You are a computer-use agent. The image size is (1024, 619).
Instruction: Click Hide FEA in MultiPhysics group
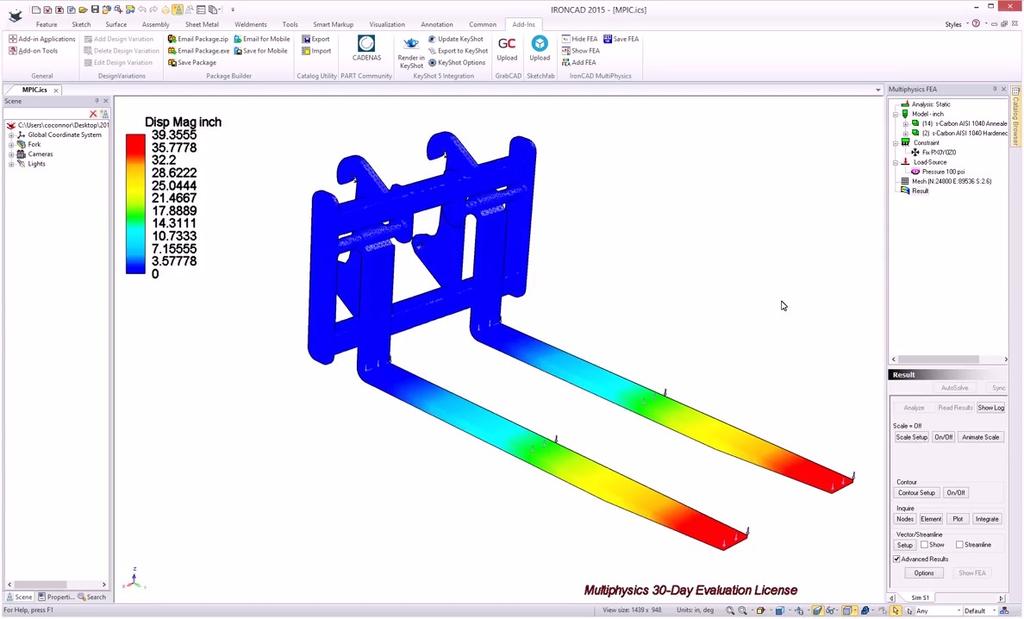tap(579, 39)
